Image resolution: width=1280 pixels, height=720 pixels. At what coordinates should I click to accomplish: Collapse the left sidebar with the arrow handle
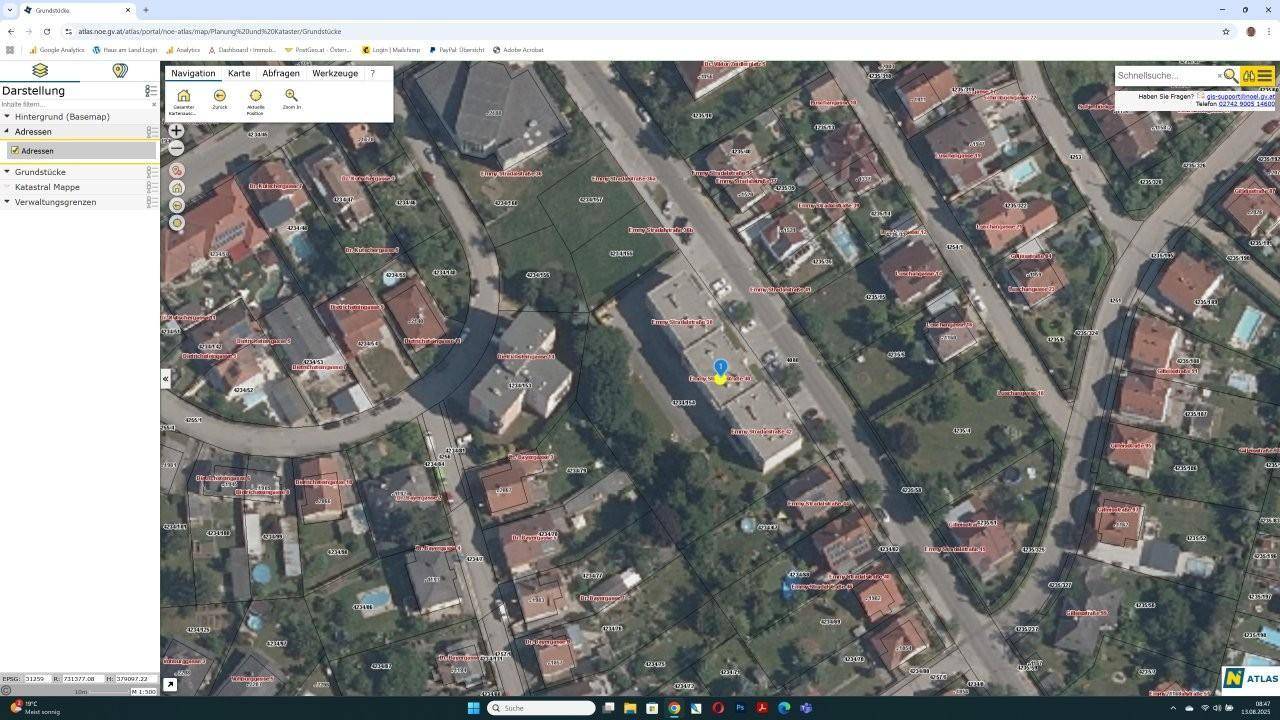coord(165,379)
